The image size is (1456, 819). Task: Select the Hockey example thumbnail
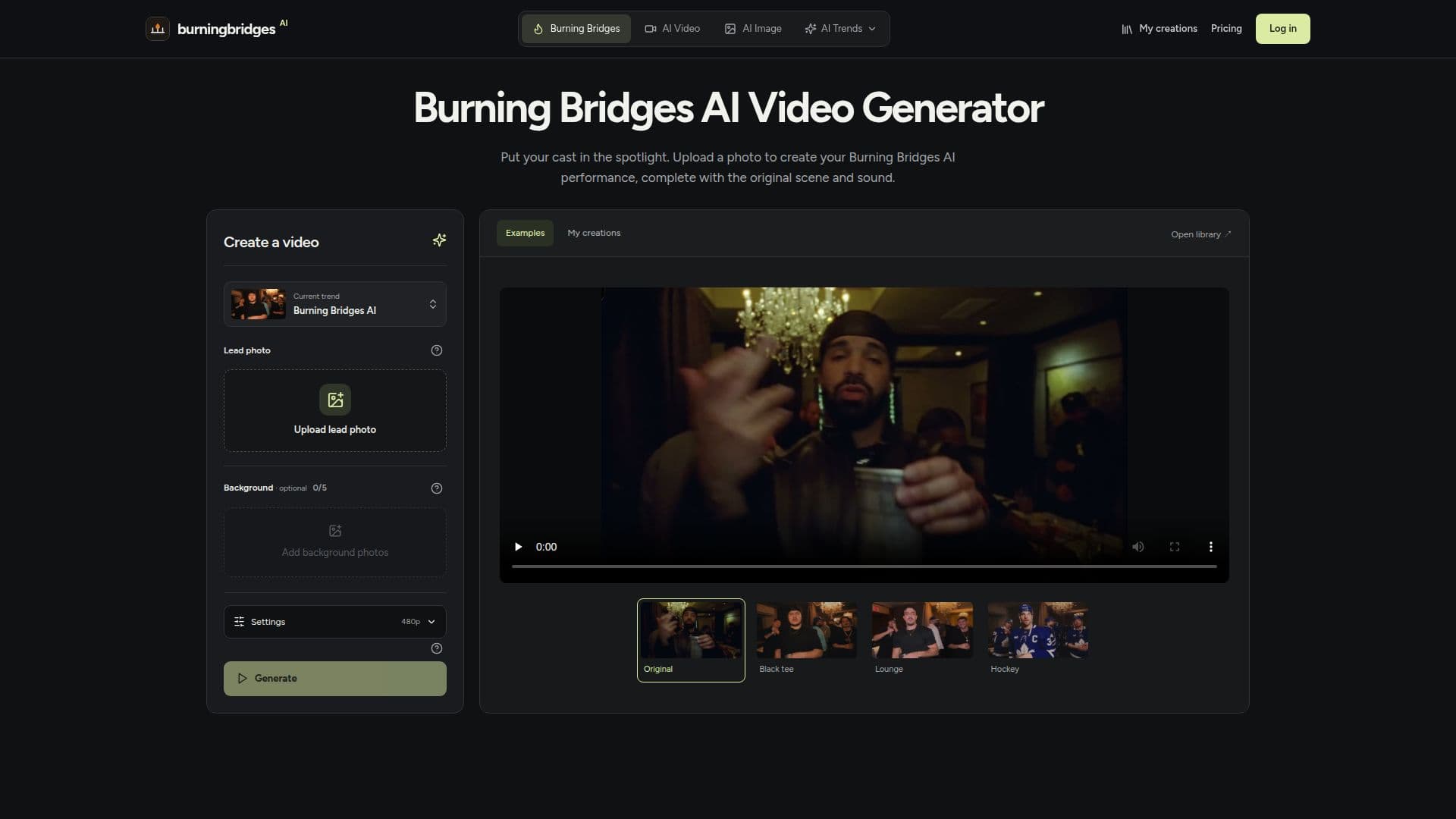pyautogui.click(x=1037, y=640)
